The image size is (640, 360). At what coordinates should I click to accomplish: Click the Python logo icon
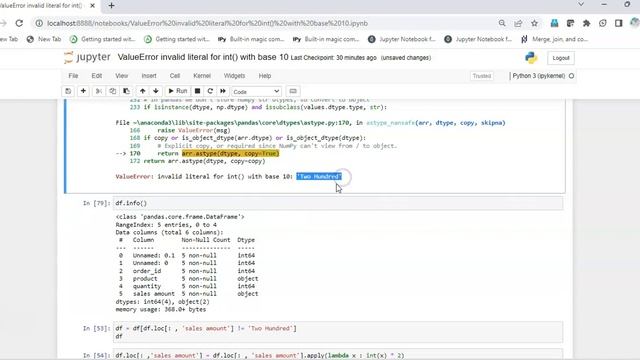click(531, 58)
